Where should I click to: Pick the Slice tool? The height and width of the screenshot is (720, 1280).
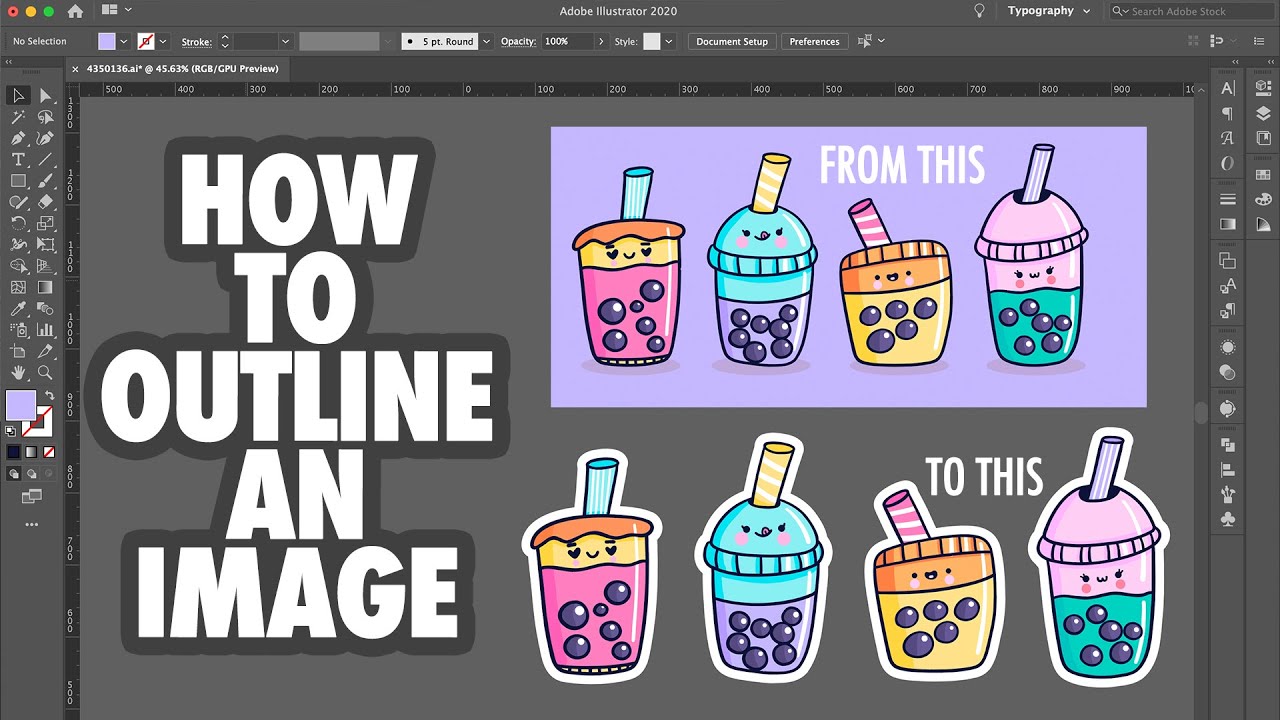(x=45, y=351)
